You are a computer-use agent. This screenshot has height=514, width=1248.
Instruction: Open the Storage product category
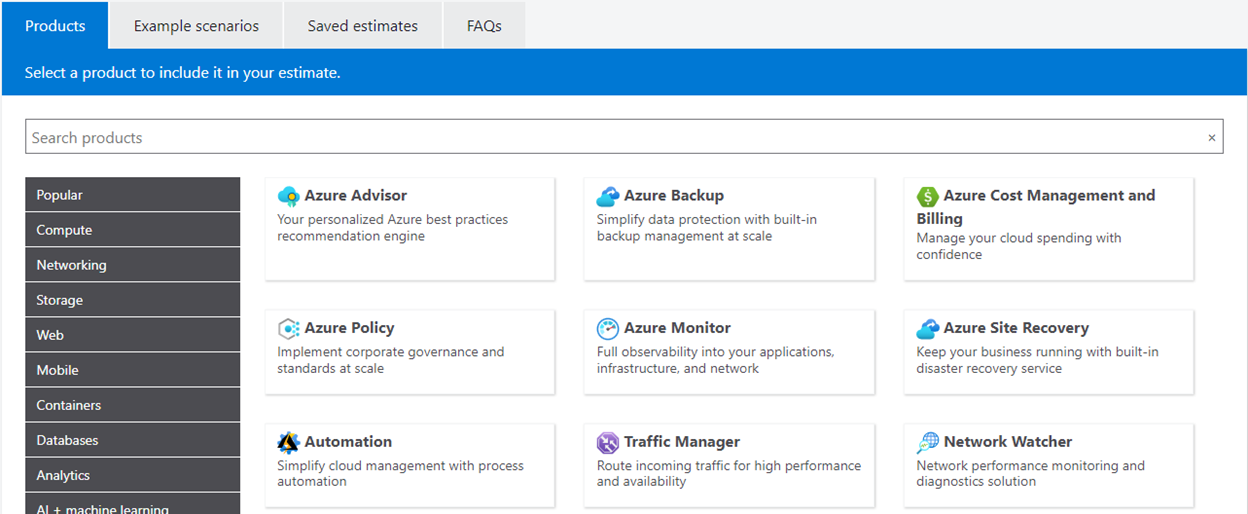(132, 300)
